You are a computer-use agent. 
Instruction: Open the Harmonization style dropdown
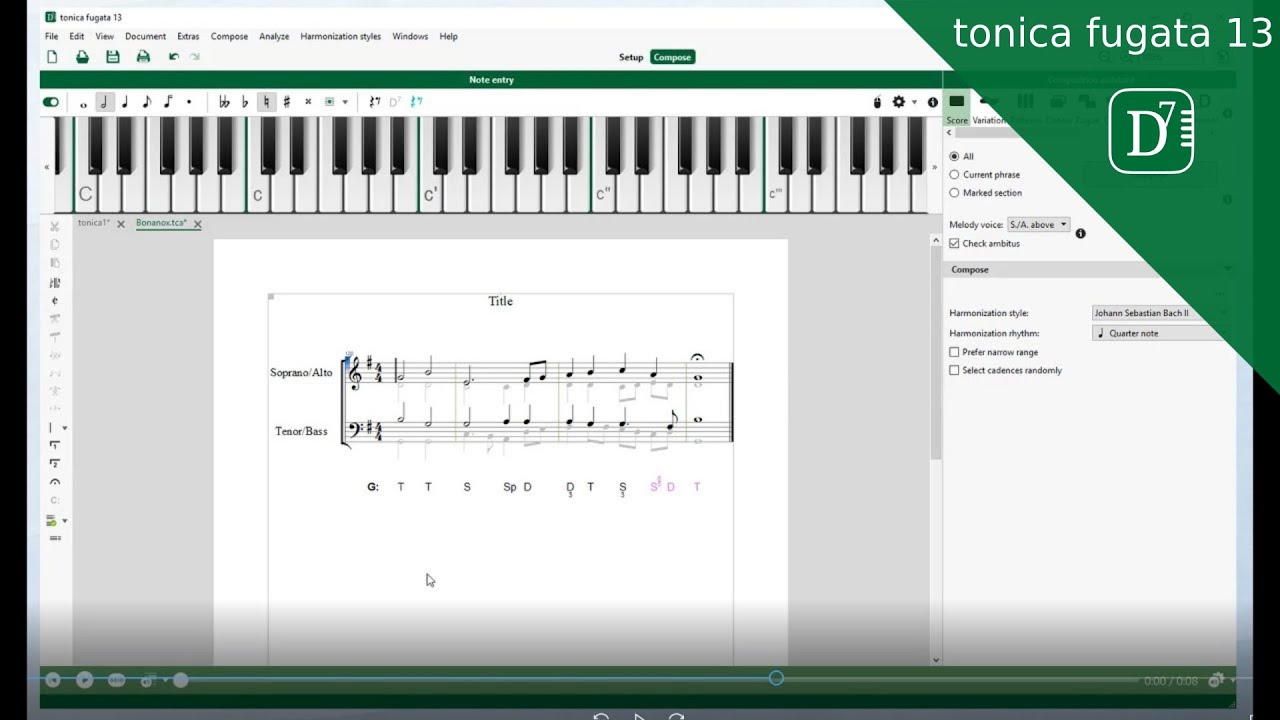pyautogui.click(x=1160, y=313)
